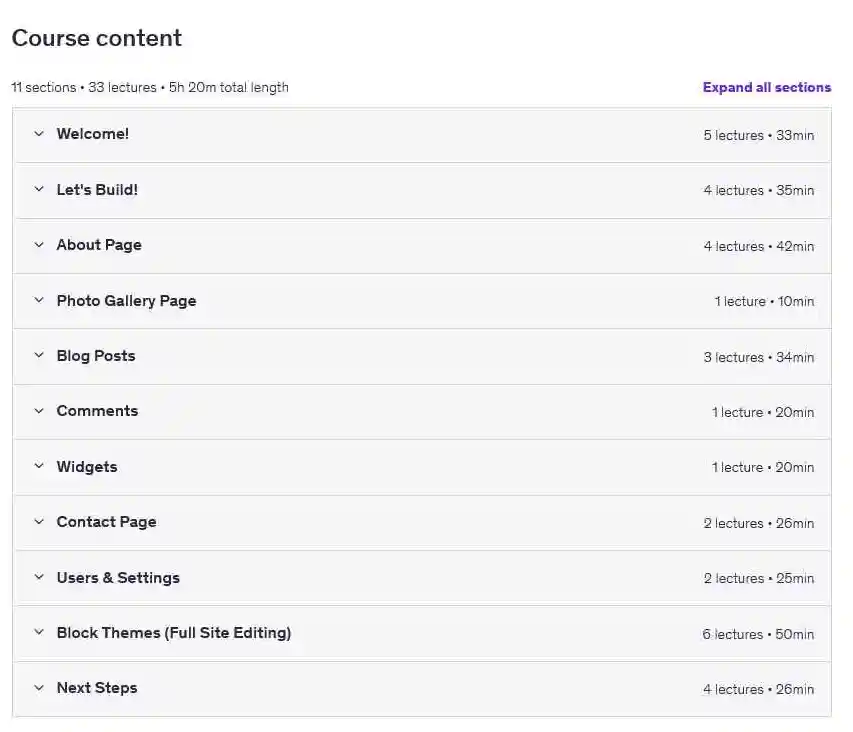The image size is (853, 732).
Task: Expand all sections link
Action: (766, 87)
